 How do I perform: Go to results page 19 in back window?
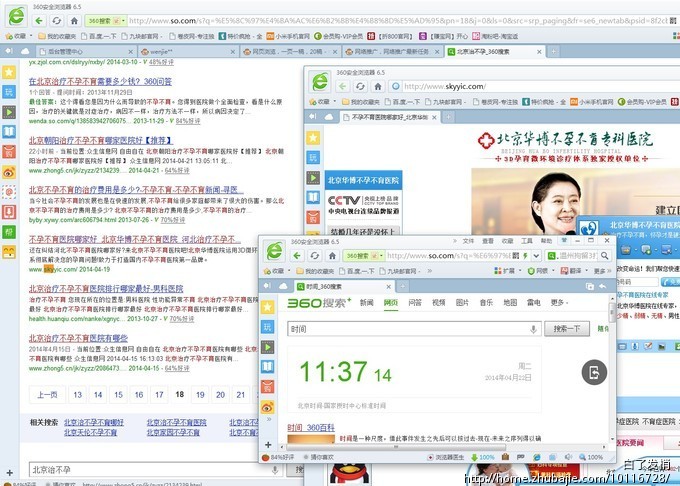200,395
